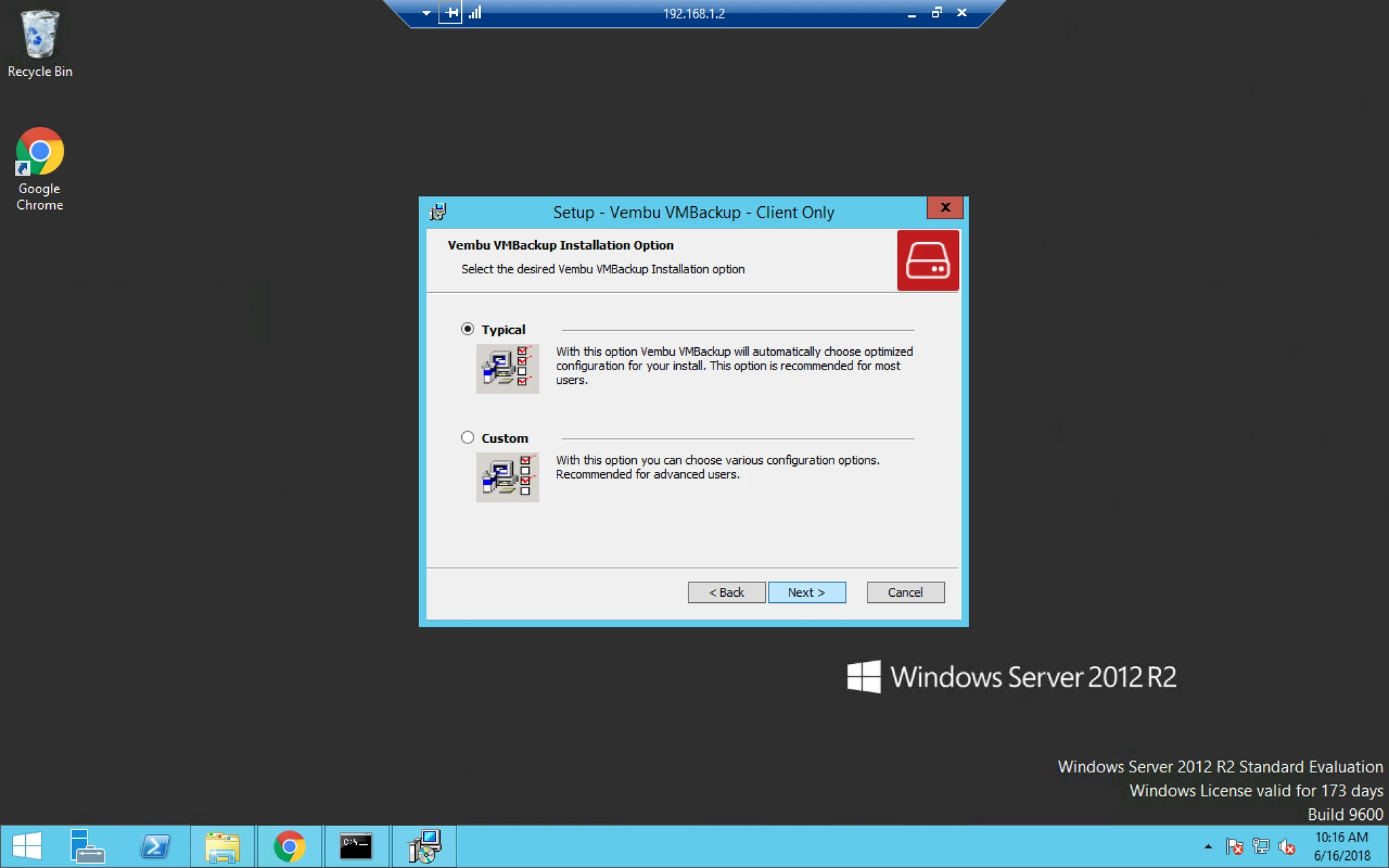Select the Typical installation radio button
Screen dimensions: 1389x868
[467, 329]
